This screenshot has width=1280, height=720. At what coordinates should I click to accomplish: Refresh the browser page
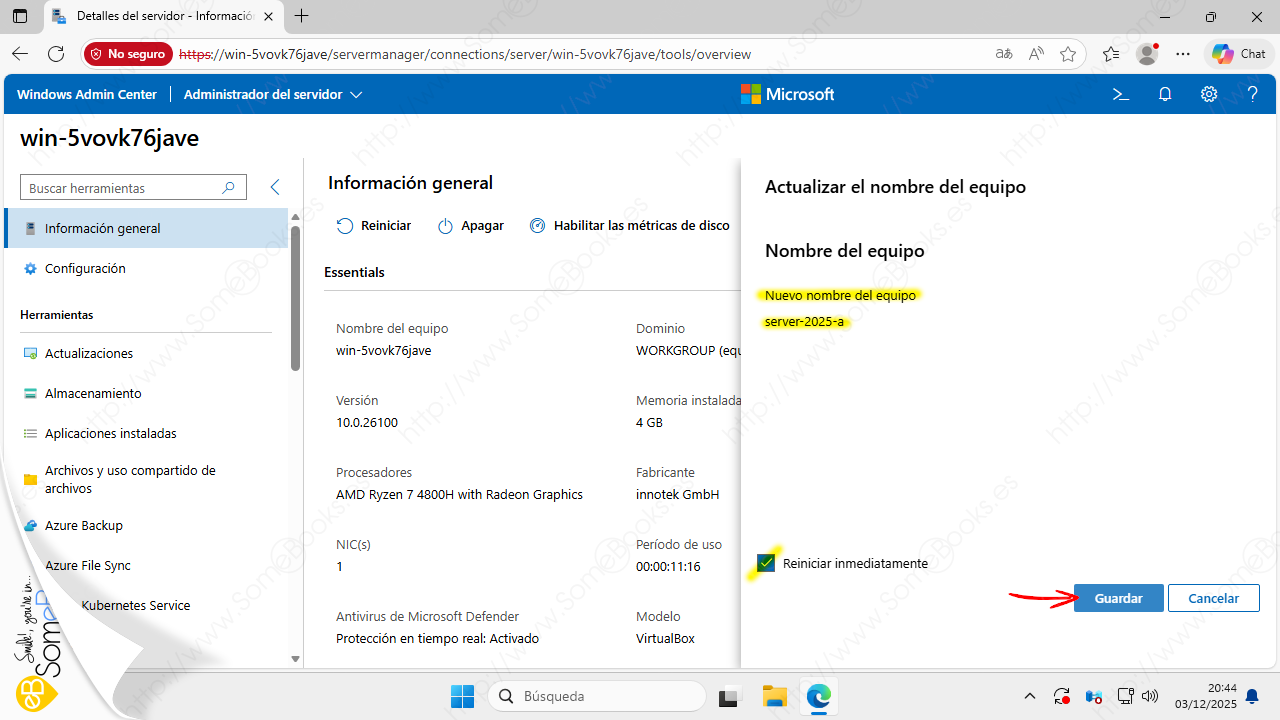[x=56, y=54]
